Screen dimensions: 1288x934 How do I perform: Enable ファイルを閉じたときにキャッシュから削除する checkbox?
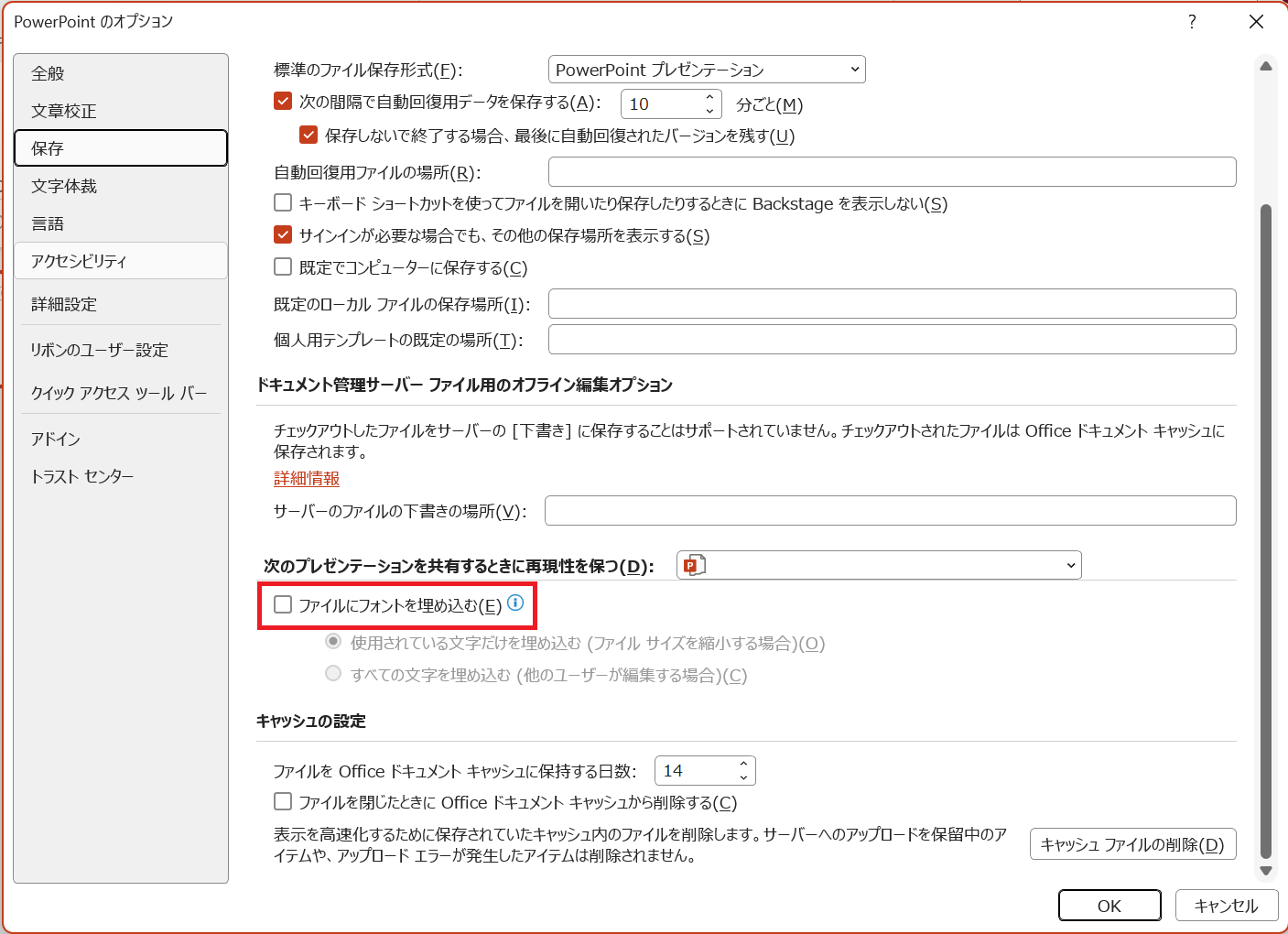point(283,801)
